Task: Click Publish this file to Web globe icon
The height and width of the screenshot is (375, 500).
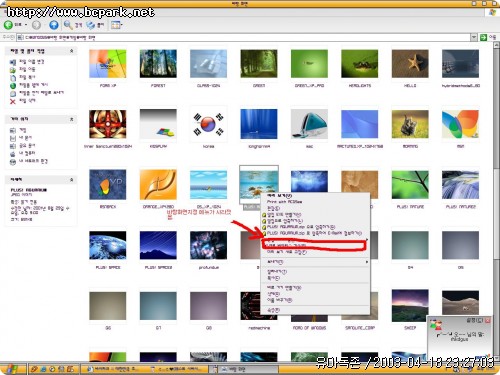Action: 13,85
